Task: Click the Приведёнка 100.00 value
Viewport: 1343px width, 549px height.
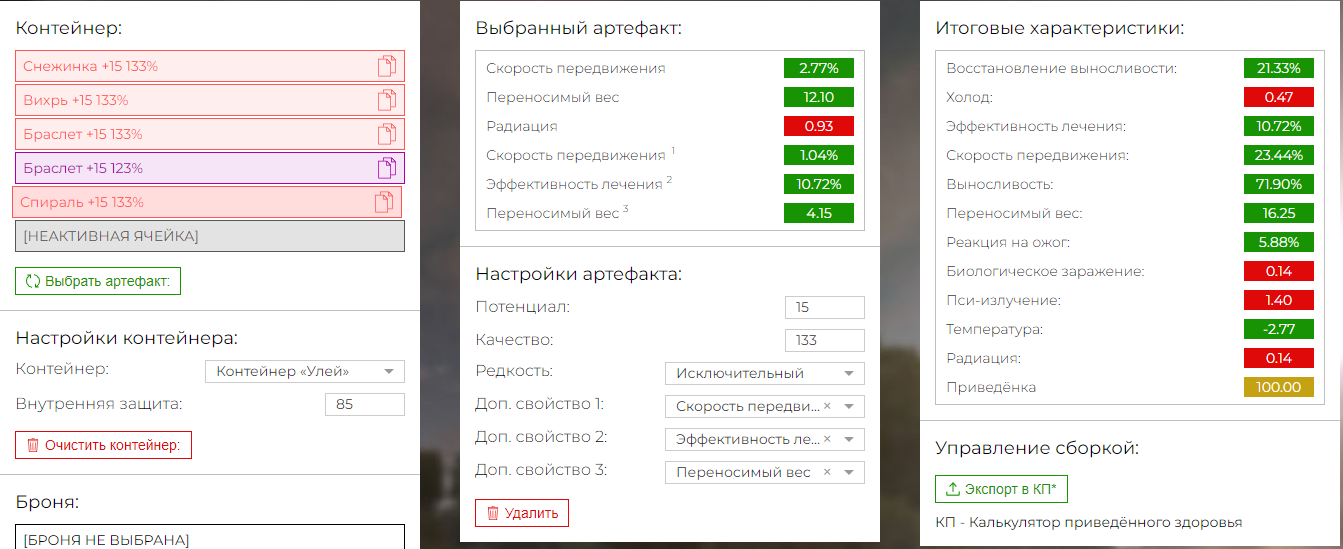Action: tap(1279, 387)
